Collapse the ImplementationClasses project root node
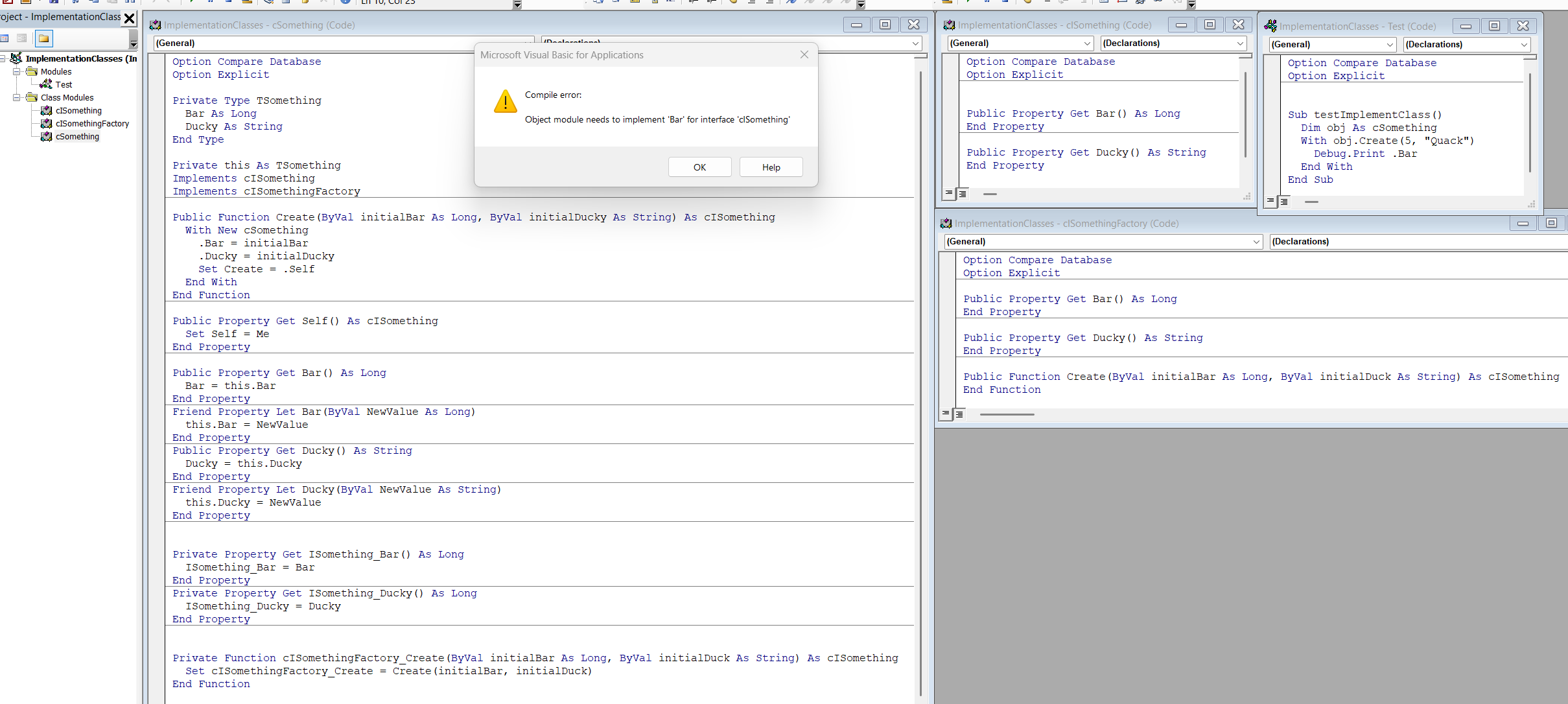The image size is (1568, 704). point(3,59)
